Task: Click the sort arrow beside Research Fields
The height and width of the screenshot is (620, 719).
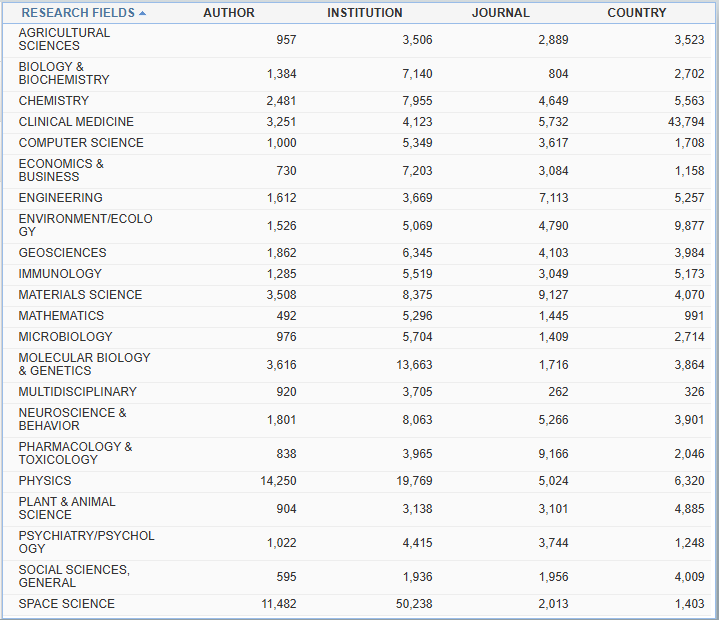Action: (143, 13)
